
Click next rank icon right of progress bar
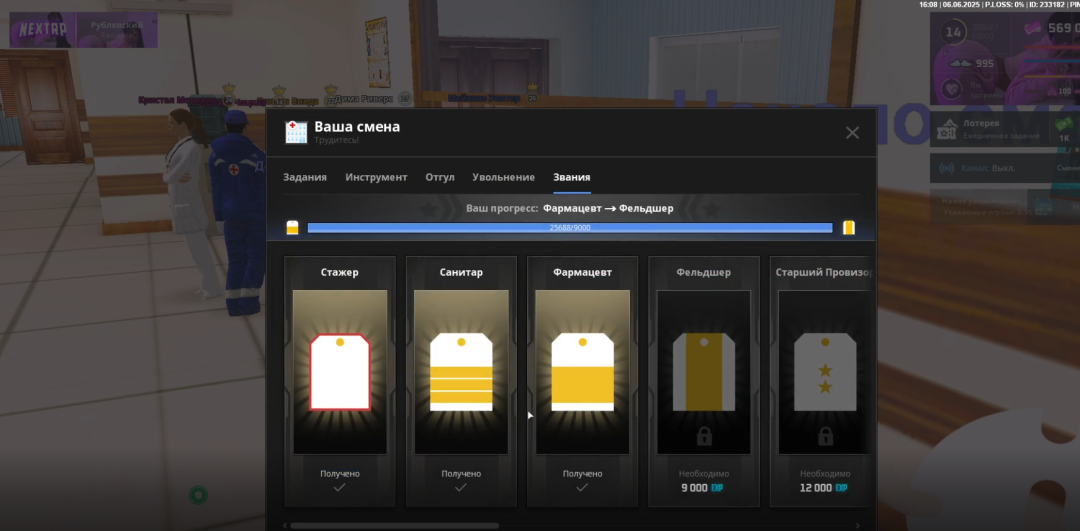[848, 228]
